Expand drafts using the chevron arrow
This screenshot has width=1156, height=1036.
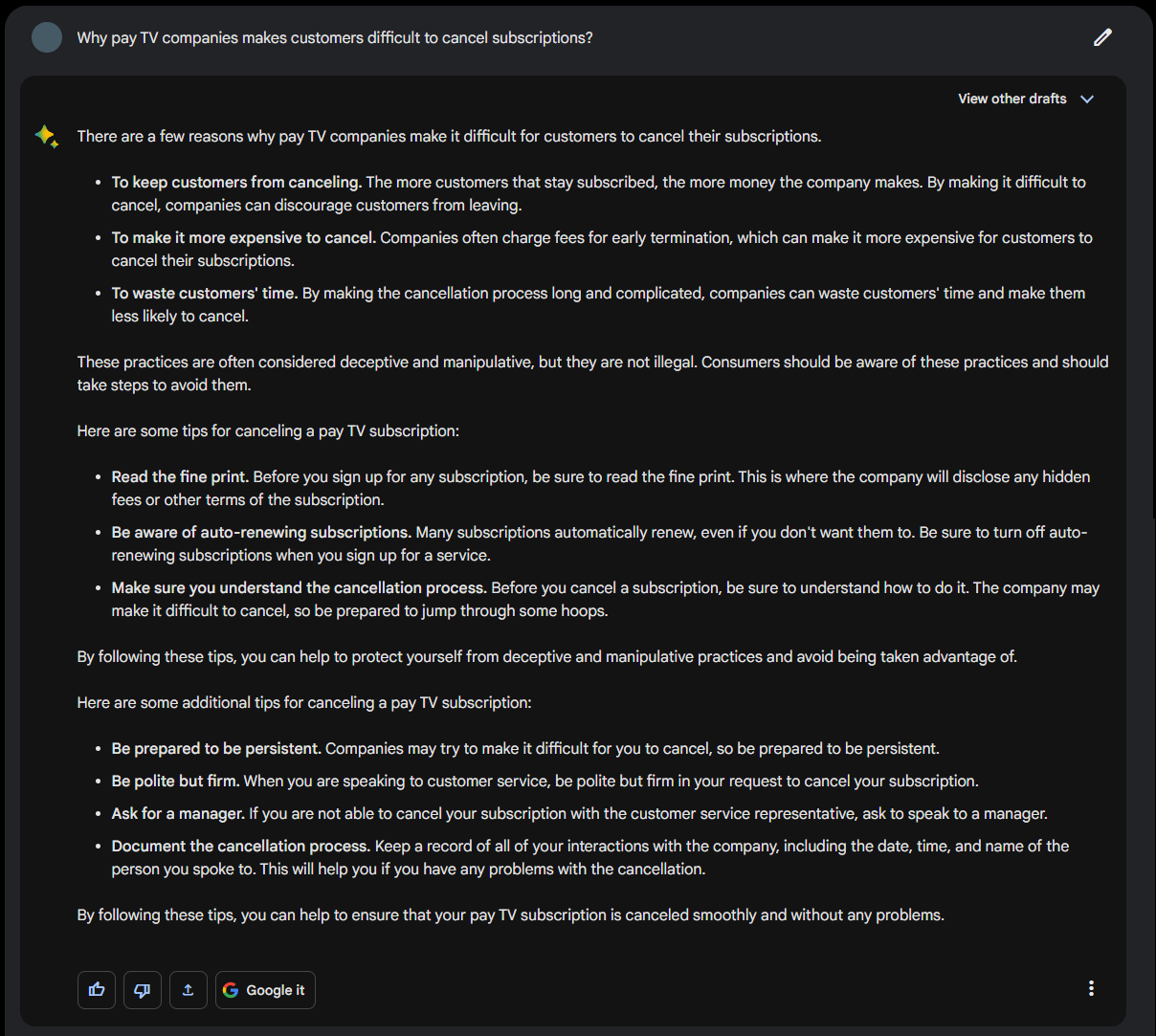tap(1087, 99)
